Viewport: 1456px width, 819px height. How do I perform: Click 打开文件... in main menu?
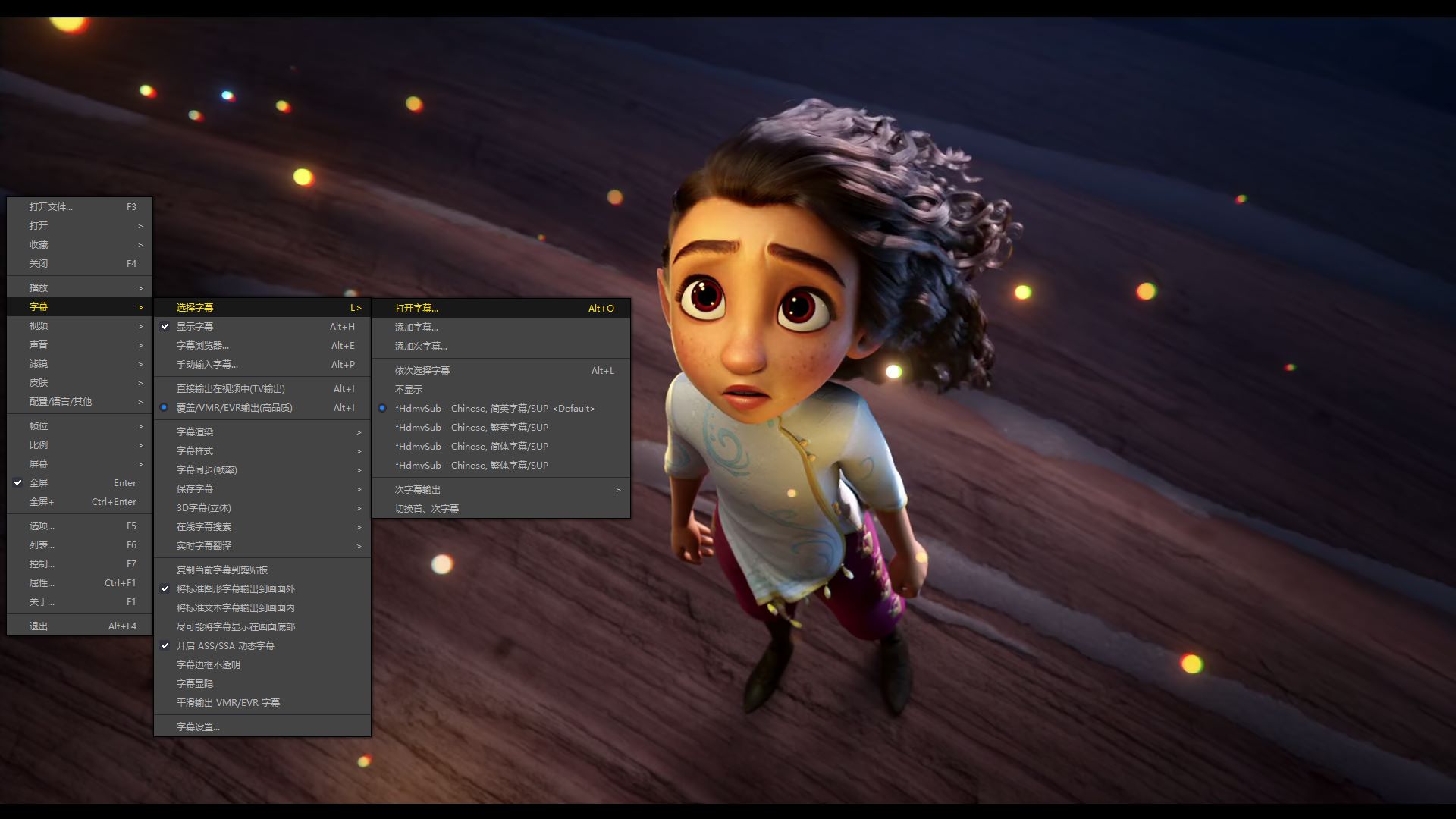[x=51, y=206]
